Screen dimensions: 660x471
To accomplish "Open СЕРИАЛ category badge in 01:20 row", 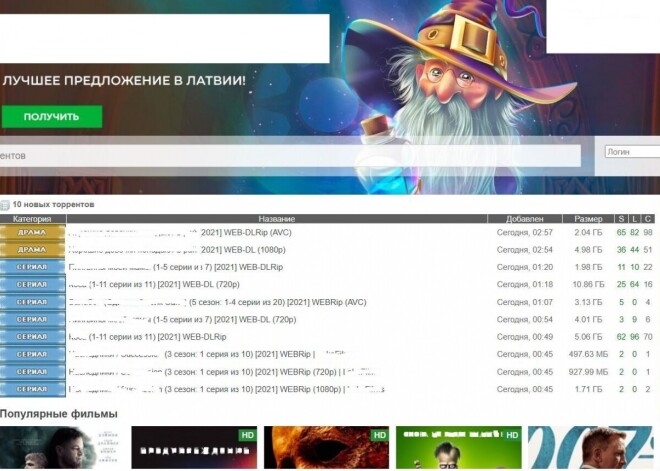I will pos(32,267).
